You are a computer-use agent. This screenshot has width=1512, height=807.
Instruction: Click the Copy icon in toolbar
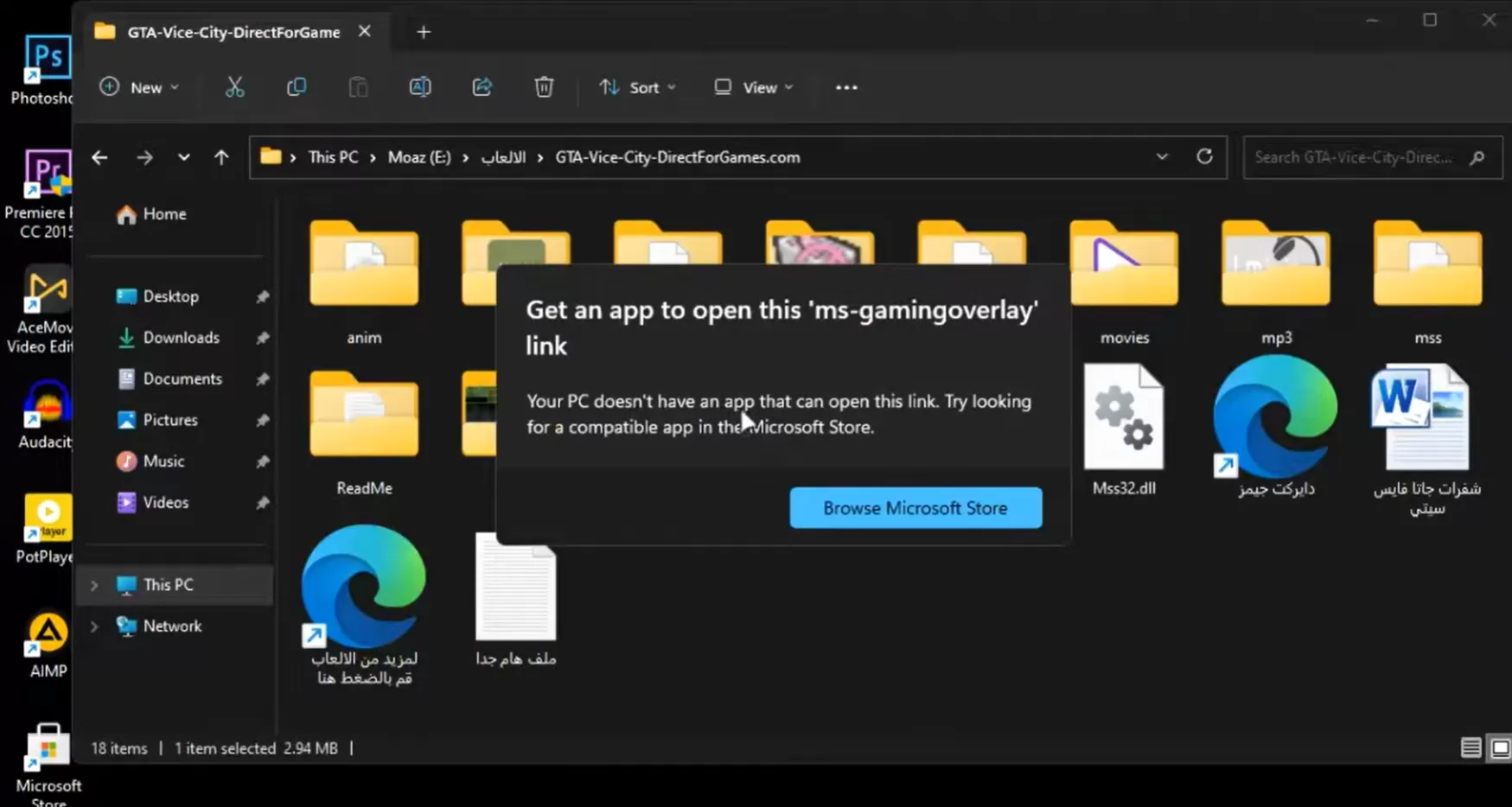point(297,87)
